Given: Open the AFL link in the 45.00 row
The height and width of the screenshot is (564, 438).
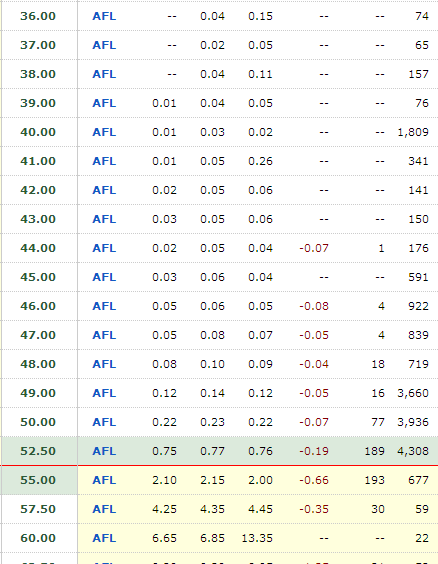Looking at the screenshot, I should [x=104, y=277].
